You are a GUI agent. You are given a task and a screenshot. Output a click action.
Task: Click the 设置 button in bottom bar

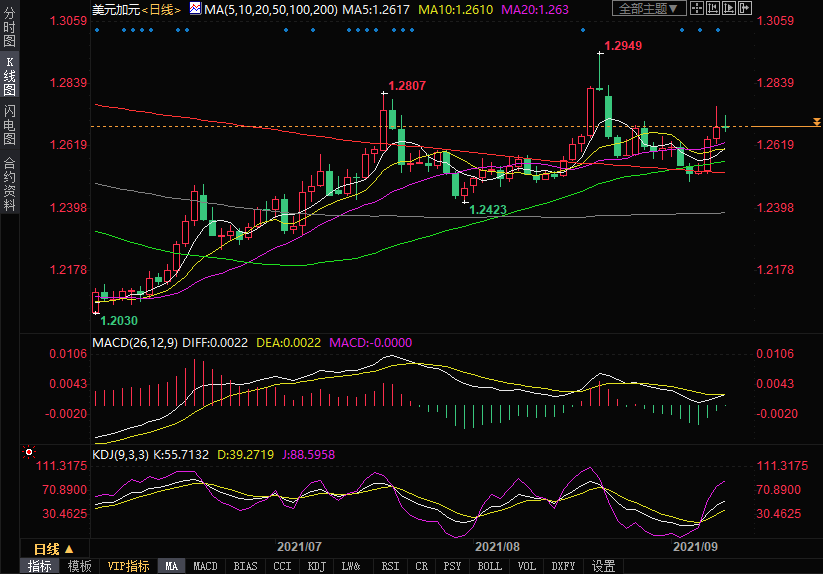coord(603,566)
